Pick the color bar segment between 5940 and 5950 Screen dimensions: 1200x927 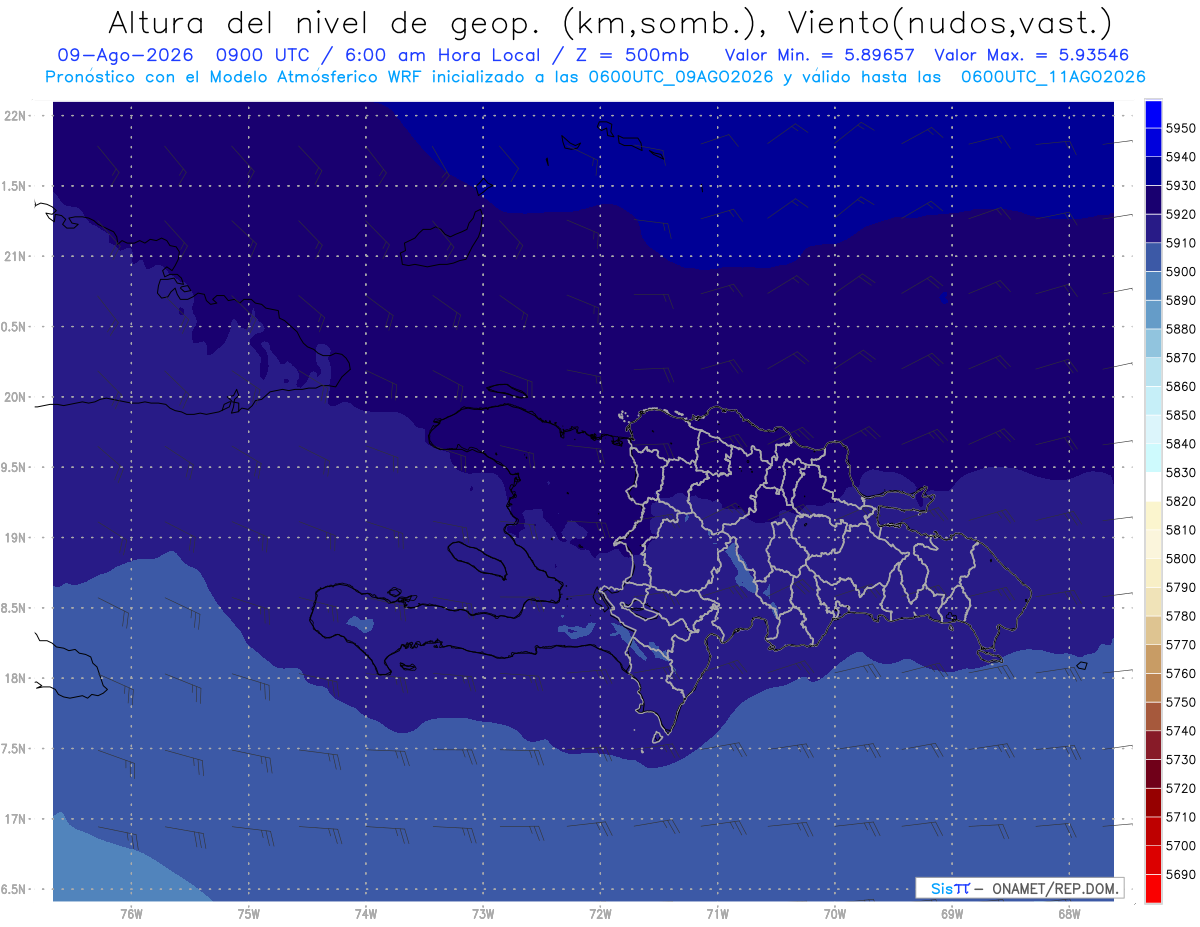coord(1153,142)
